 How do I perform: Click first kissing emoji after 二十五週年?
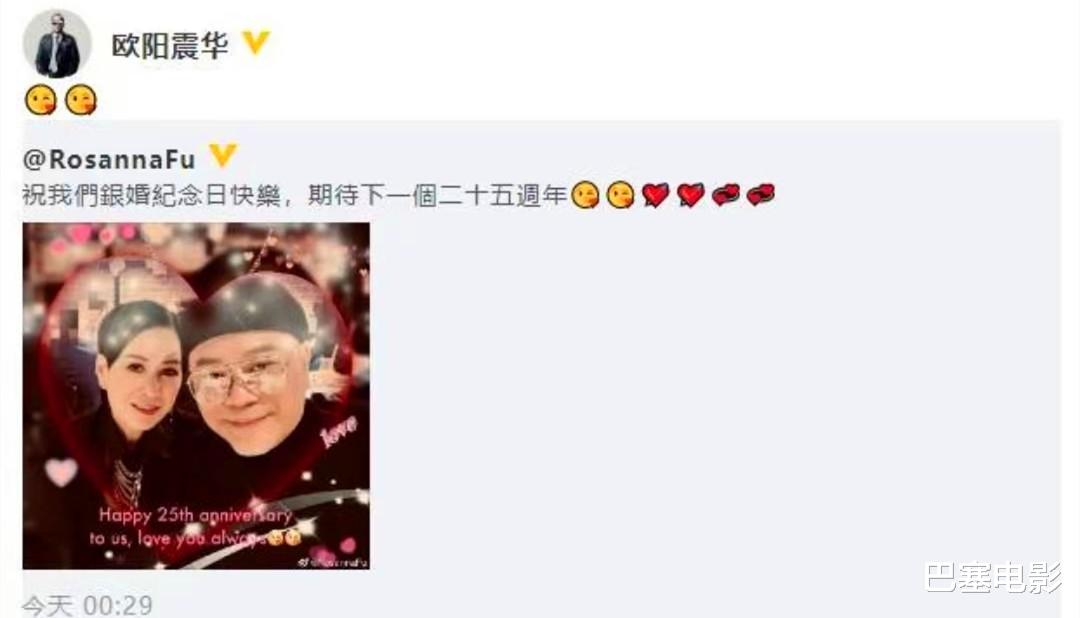coord(585,195)
